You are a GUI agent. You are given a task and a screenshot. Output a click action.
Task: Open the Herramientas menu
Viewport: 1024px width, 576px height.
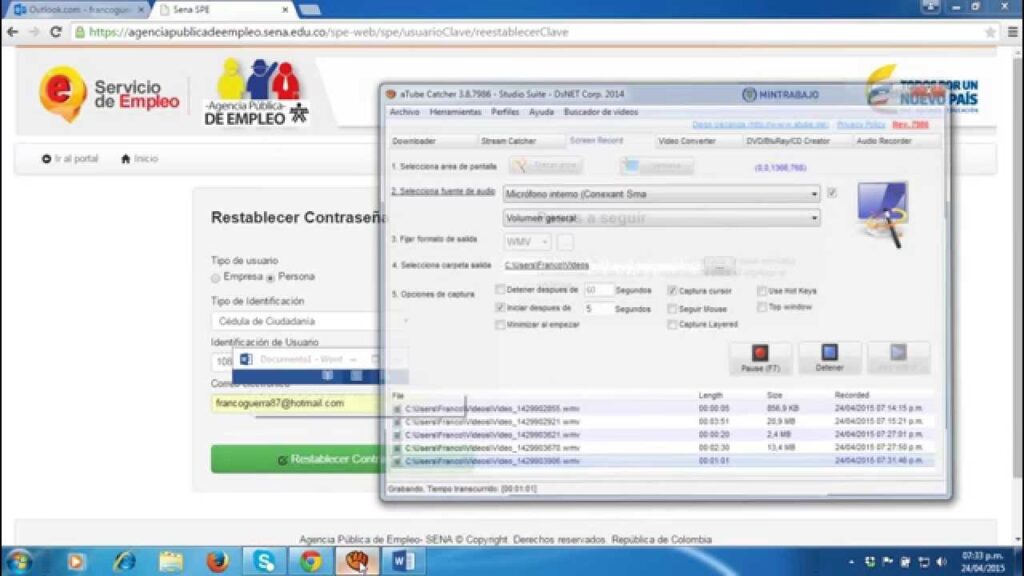(455, 112)
